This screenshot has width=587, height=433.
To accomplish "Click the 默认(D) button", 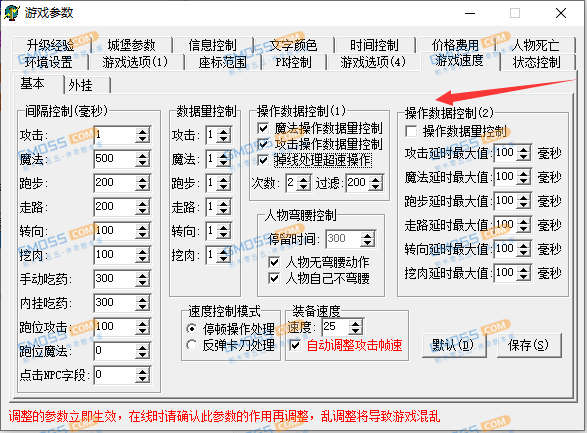I will pyautogui.click(x=453, y=345).
